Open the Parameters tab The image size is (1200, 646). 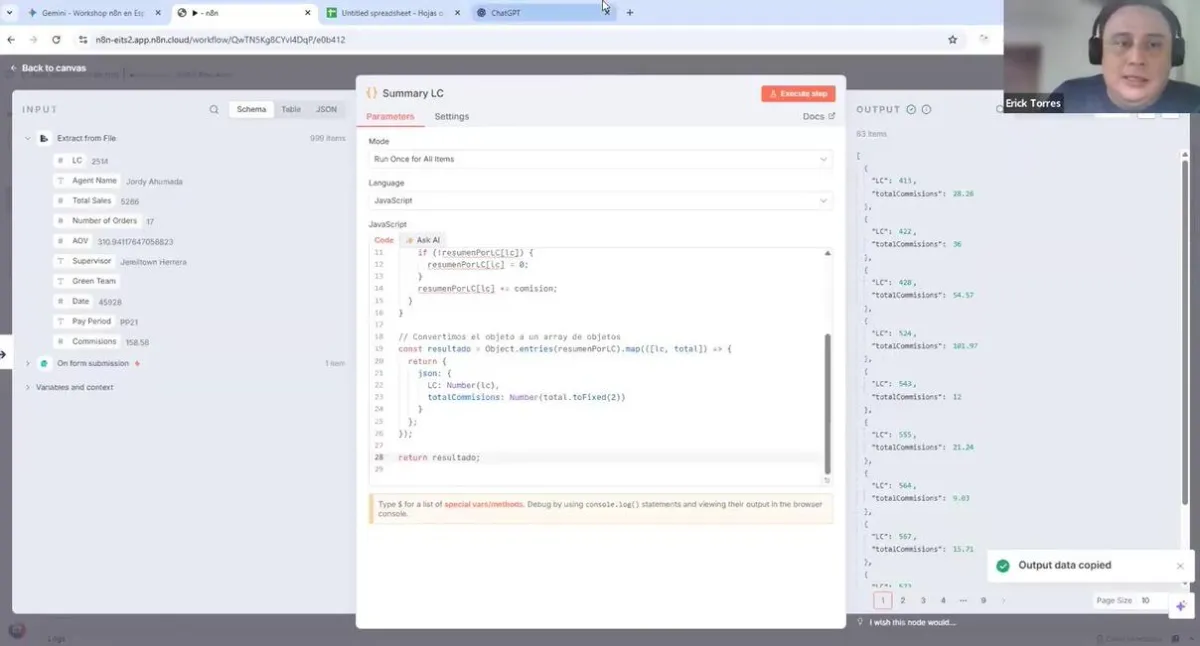click(389, 117)
